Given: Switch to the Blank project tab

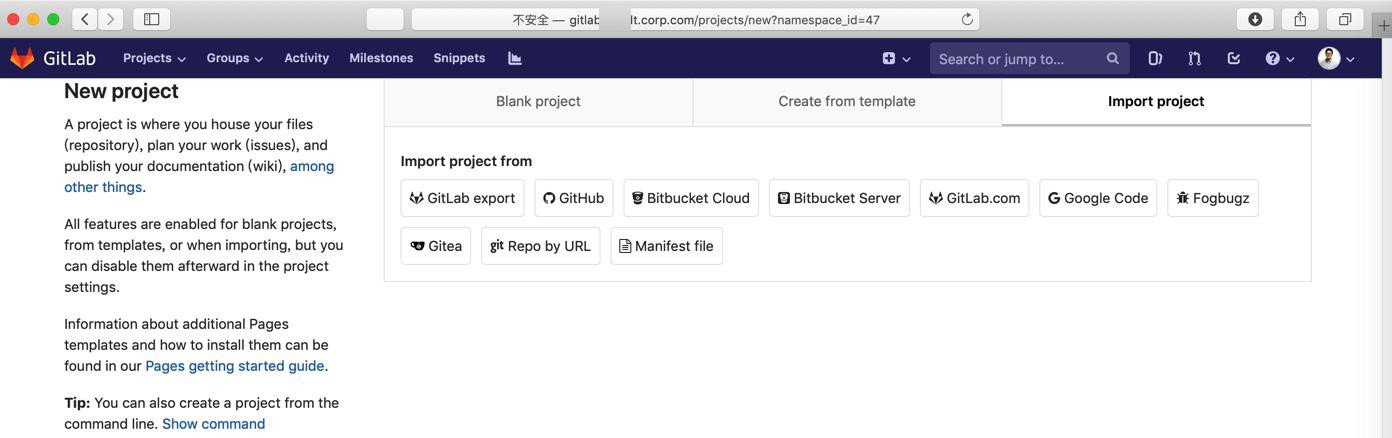Looking at the screenshot, I should tap(538, 101).
